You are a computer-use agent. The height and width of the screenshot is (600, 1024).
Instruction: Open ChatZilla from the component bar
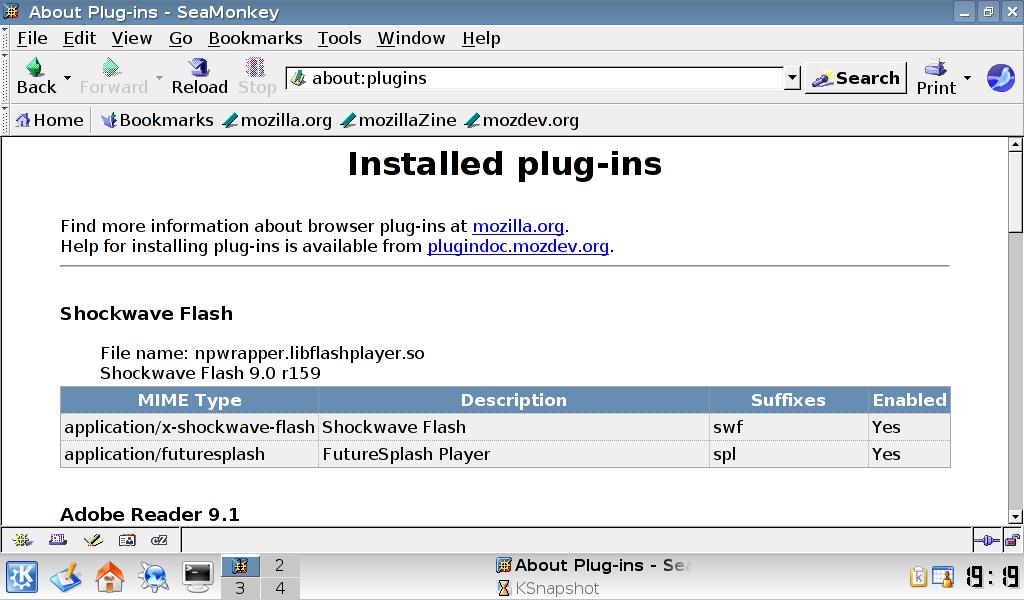click(159, 540)
